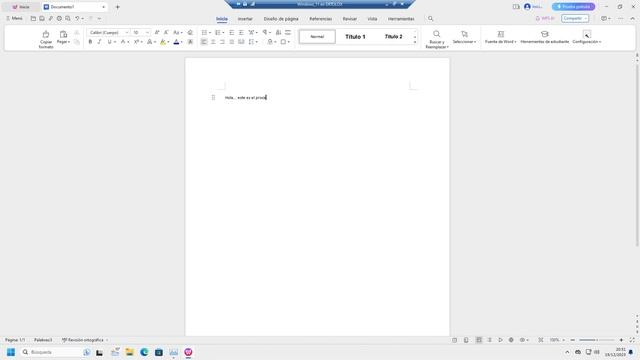Select the Normal style
The height and width of the screenshot is (360, 640).
pyautogui.click(x=317, y=37)
